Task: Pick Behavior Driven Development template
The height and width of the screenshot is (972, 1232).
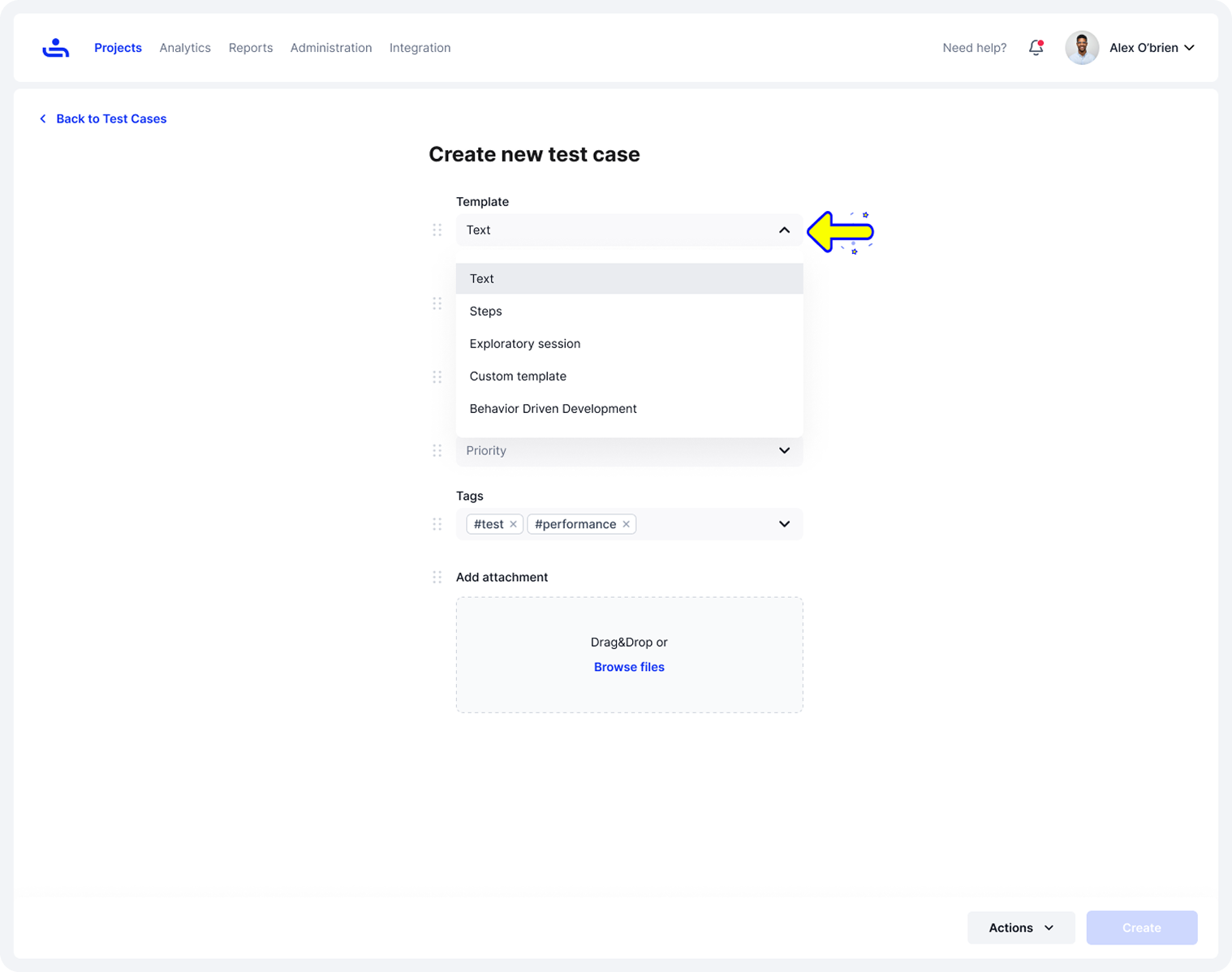Action: pos(629,408)
